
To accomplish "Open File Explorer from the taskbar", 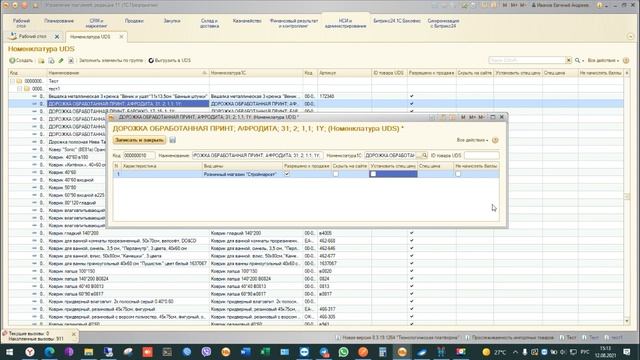I will [89, 352].
